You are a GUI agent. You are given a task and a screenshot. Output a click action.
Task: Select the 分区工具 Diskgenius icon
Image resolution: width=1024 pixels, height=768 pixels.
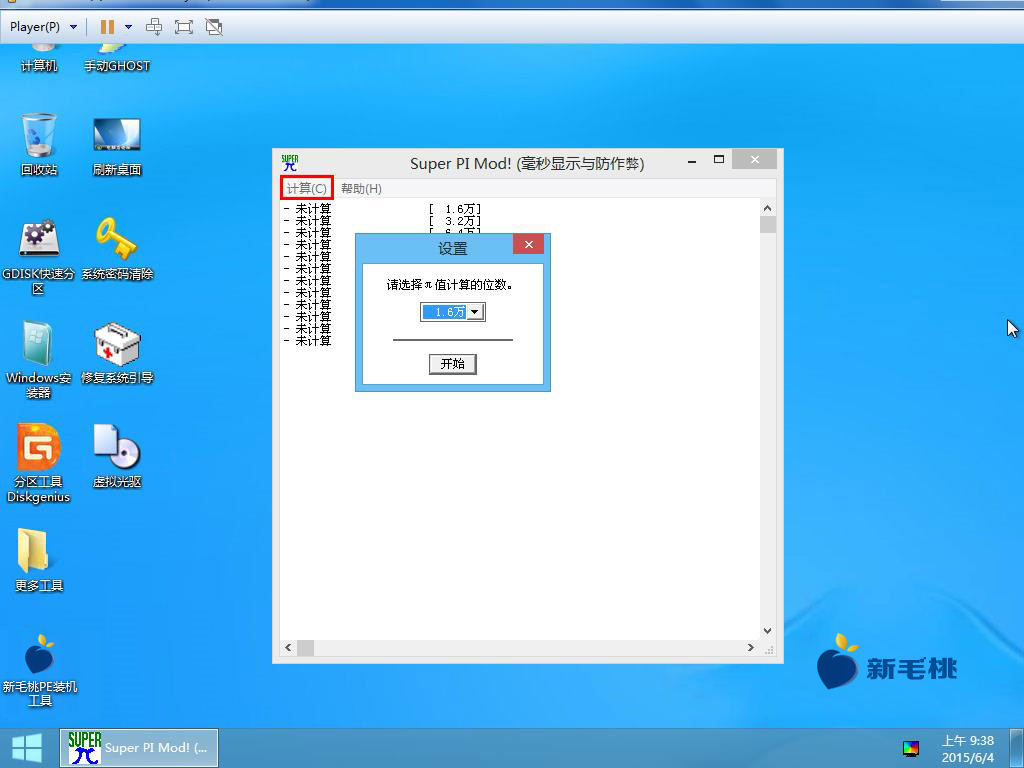[x=39, y=463]
